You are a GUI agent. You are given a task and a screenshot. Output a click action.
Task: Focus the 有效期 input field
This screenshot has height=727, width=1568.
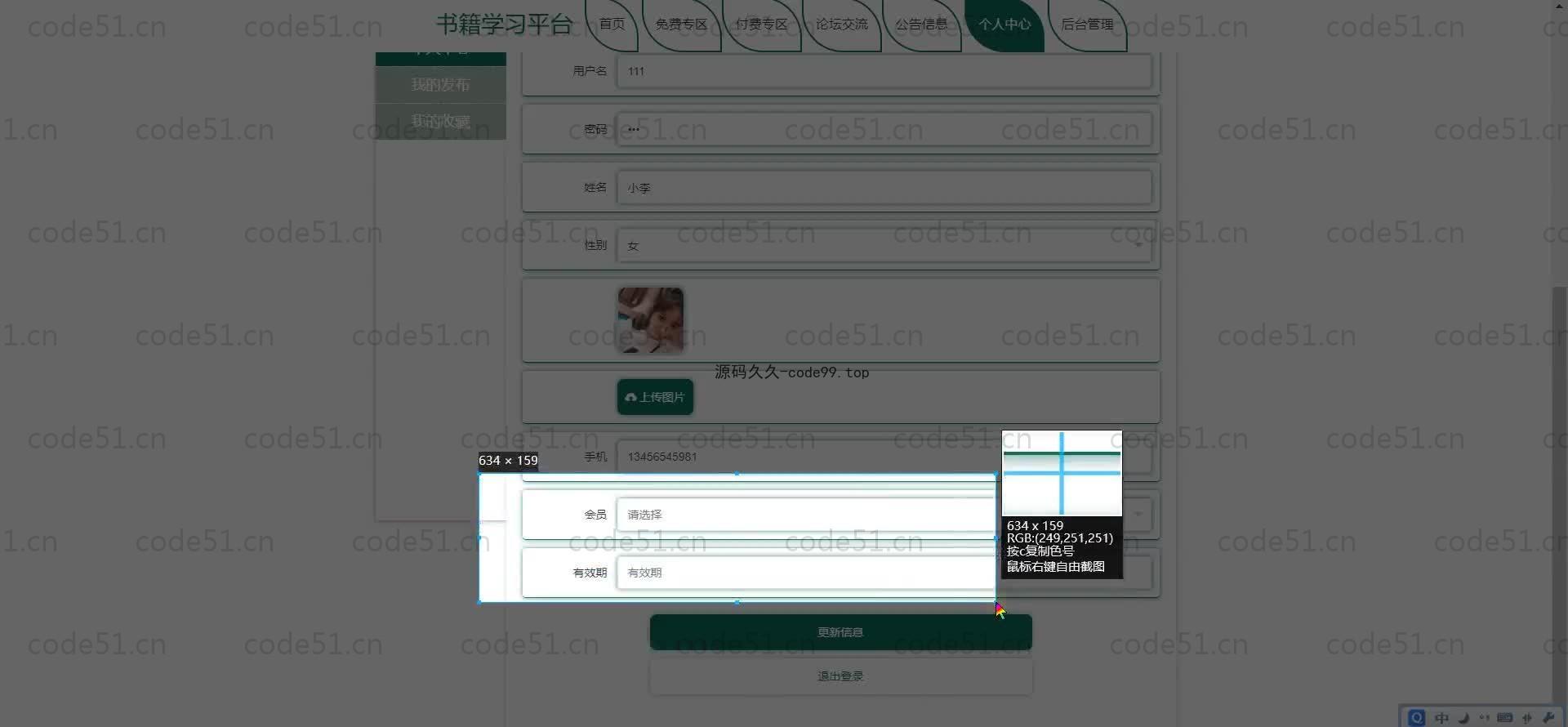884,573
